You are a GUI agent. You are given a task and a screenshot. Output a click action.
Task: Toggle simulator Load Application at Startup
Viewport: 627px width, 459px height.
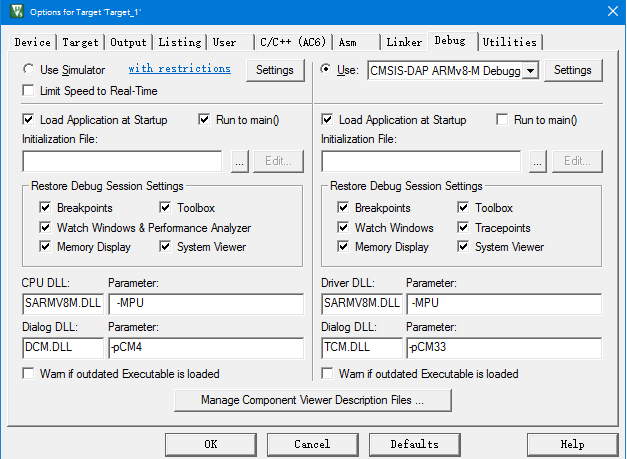(28, 120)
